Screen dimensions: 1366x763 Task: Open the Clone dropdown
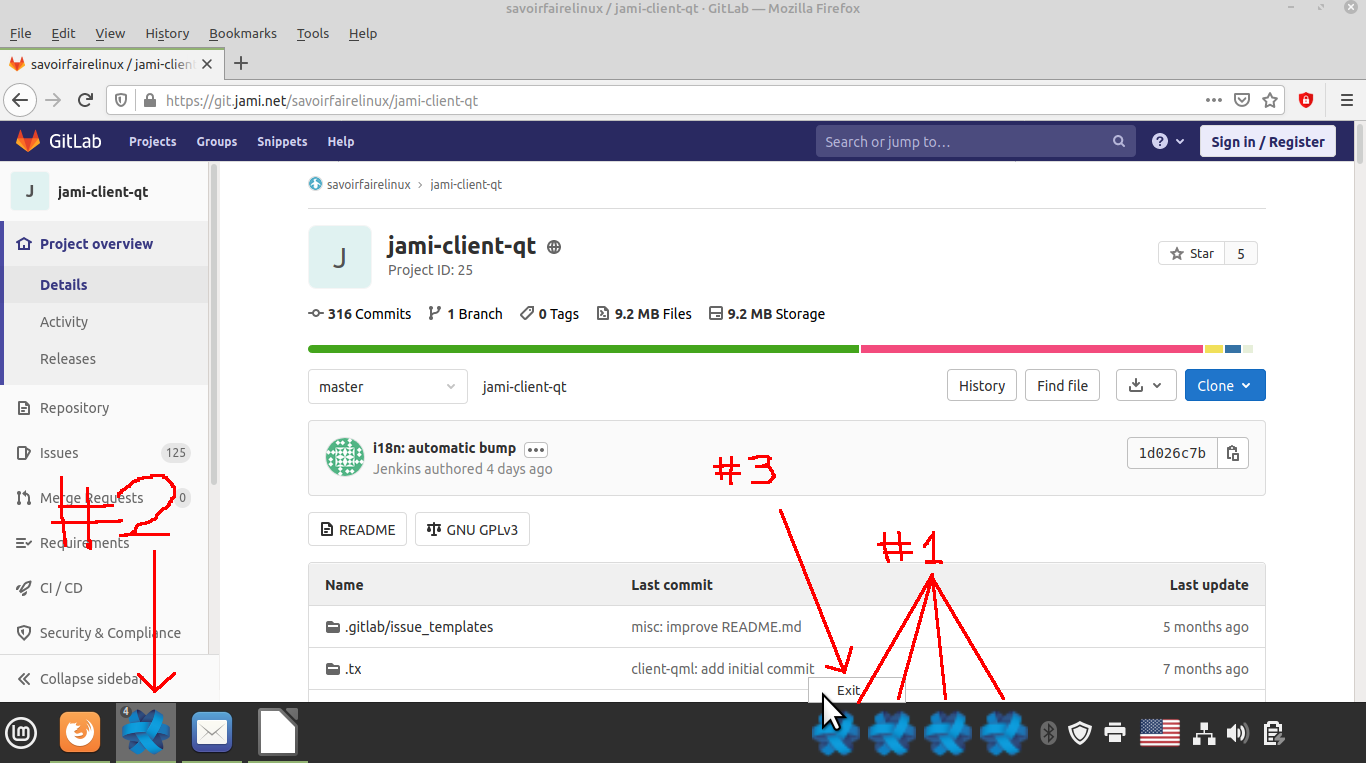pos(1225,385)
